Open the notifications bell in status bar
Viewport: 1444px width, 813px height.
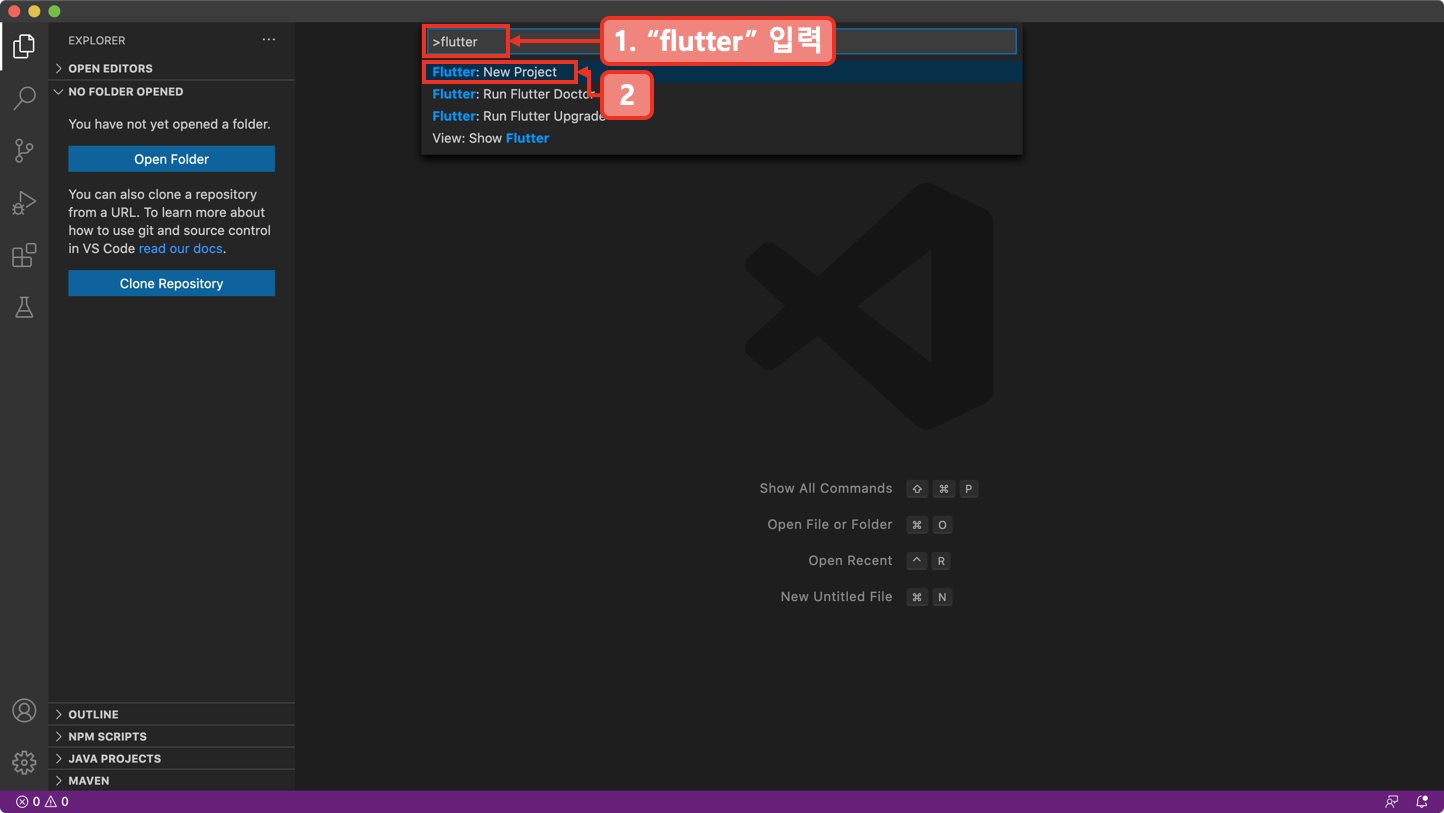[x=1422, y=802]
